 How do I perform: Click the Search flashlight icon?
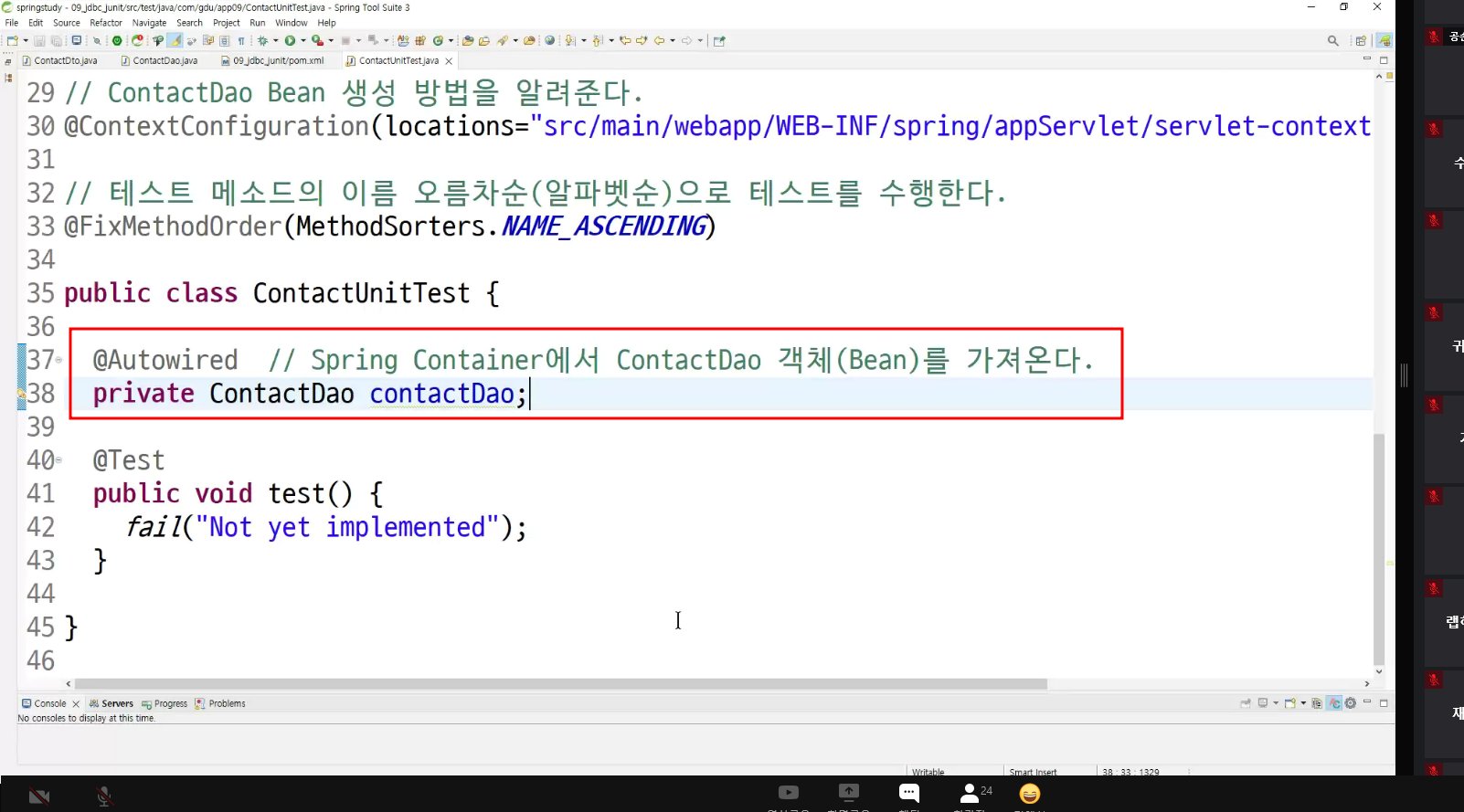click(x=503, y=40)
